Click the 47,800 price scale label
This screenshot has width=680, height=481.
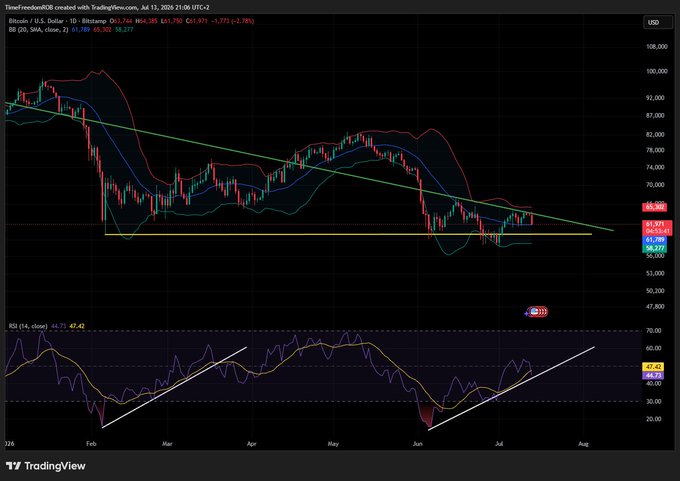[x=657, y=307]
